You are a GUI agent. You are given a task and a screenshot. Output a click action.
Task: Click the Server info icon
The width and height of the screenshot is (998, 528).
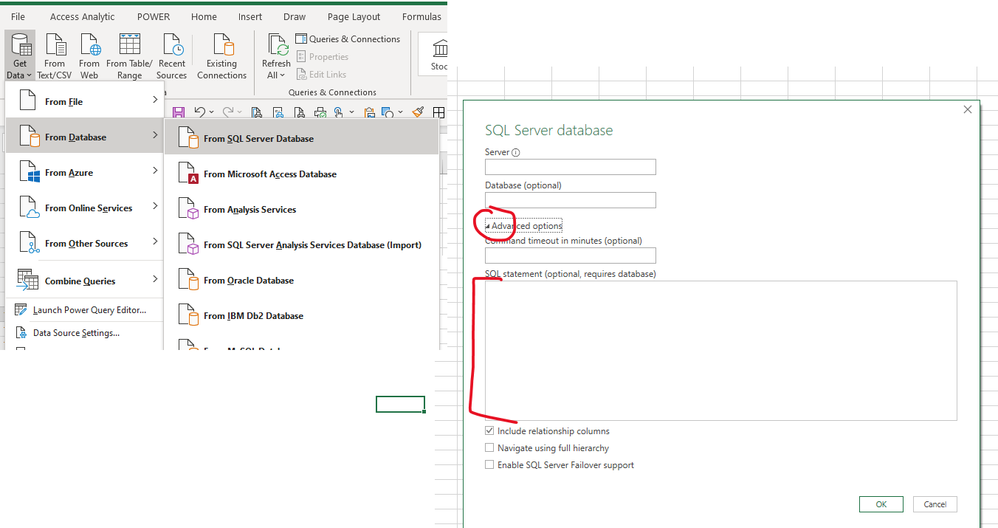pos(516,153)
